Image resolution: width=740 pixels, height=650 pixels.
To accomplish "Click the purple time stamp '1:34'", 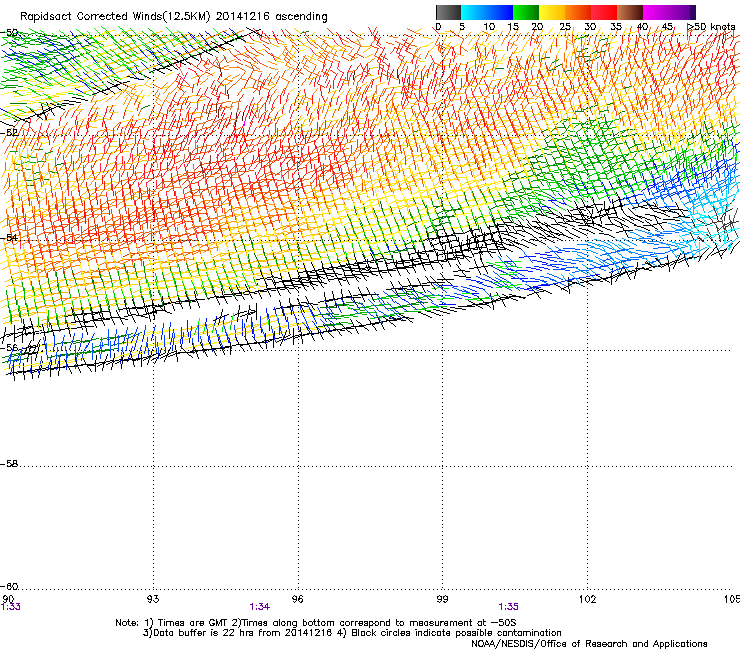I will coord(260,607).
